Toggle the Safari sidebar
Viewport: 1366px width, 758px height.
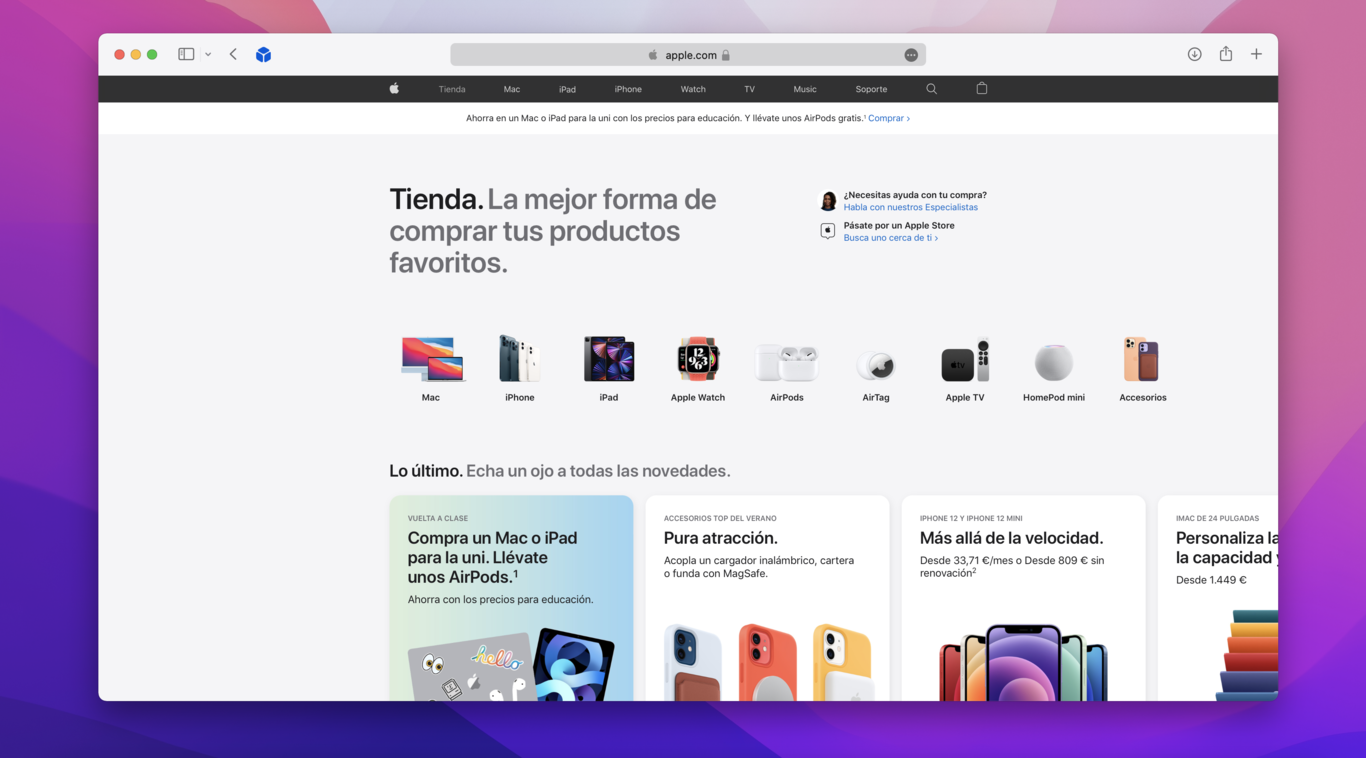pos(186,55)
